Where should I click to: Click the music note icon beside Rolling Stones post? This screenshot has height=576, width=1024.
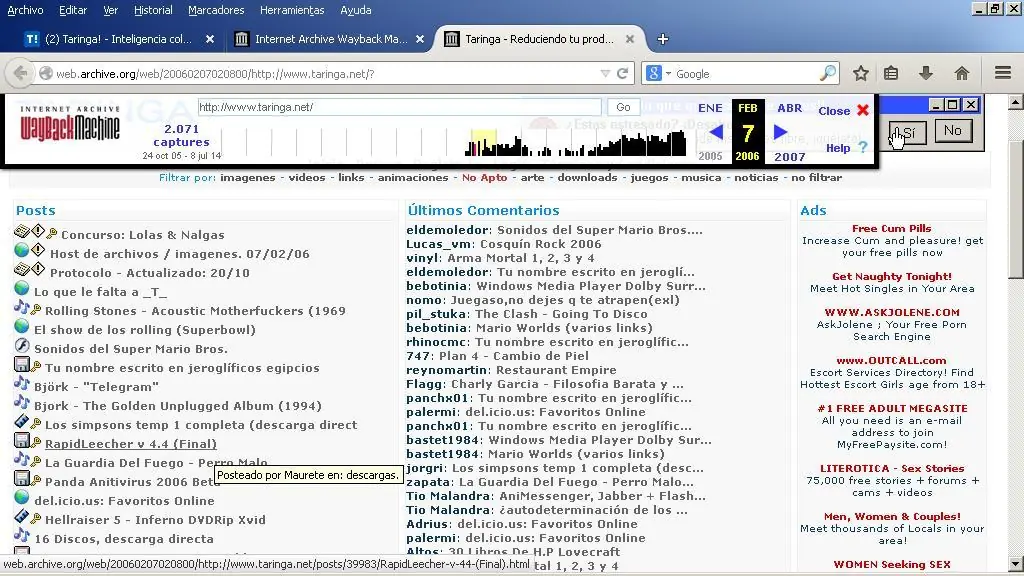24,311
